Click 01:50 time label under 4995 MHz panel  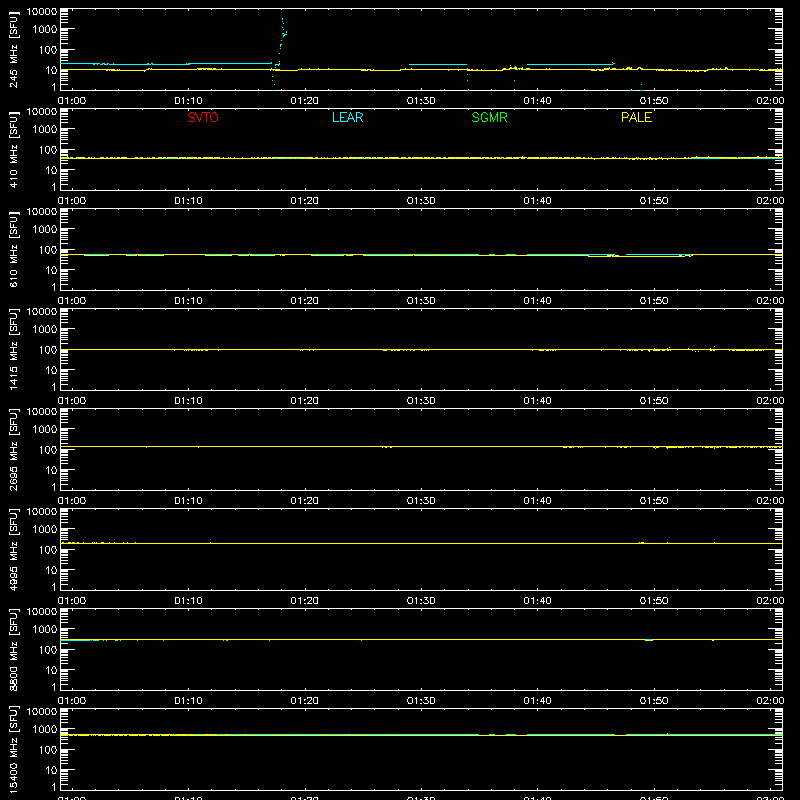pos(654,601)
